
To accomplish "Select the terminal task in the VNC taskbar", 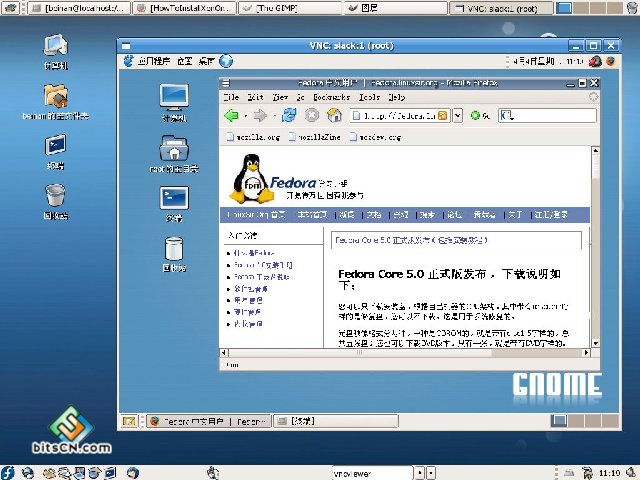I will point(336,421).
